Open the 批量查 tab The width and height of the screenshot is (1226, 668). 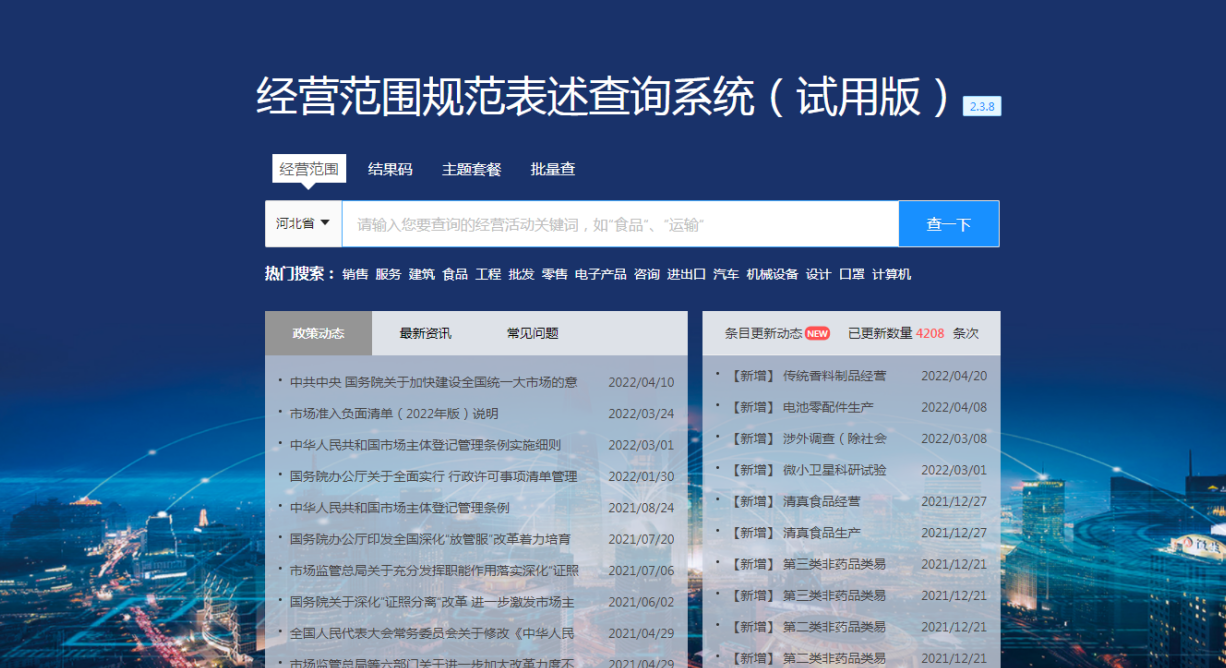(x=553, y=170)
